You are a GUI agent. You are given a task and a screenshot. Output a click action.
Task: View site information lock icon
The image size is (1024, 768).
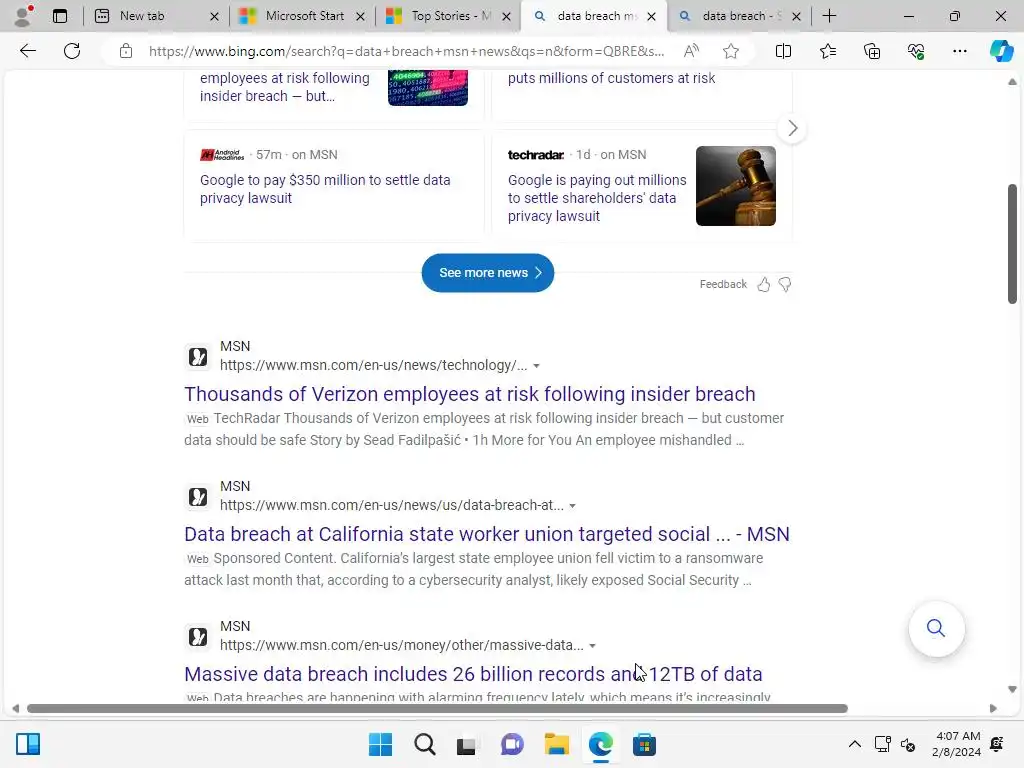point(126,51)
